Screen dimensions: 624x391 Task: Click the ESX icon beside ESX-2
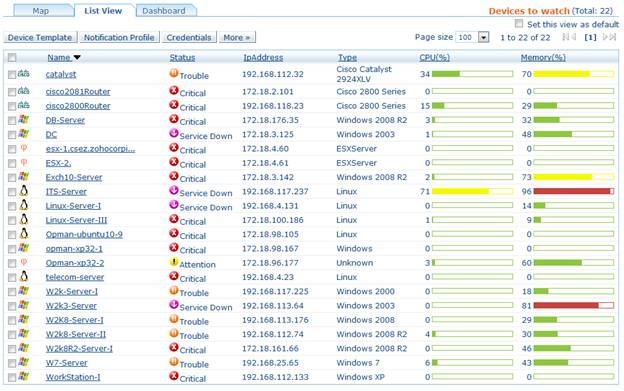(23, 162)
